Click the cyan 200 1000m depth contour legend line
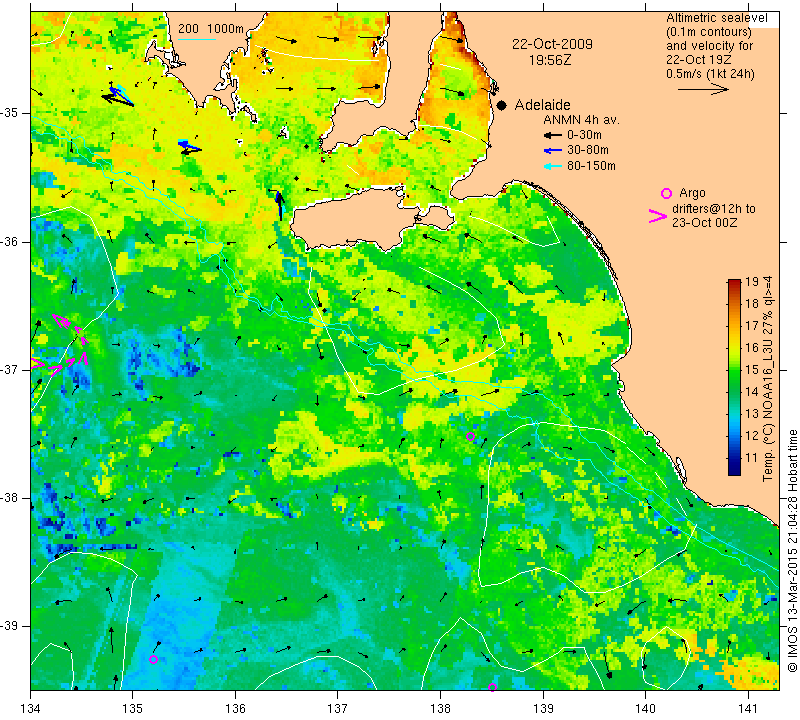800x720 pixels. coord(197,39)
